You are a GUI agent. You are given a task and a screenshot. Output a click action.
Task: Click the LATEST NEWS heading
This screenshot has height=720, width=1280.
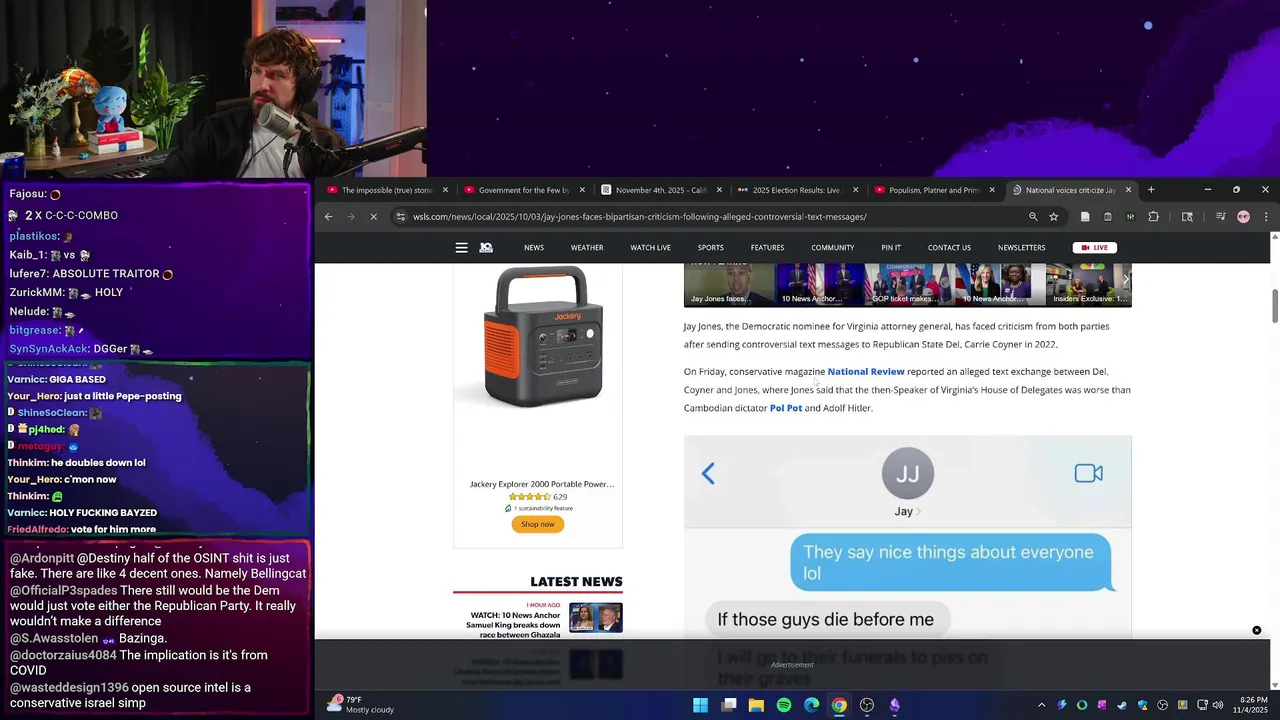point(576,582)
